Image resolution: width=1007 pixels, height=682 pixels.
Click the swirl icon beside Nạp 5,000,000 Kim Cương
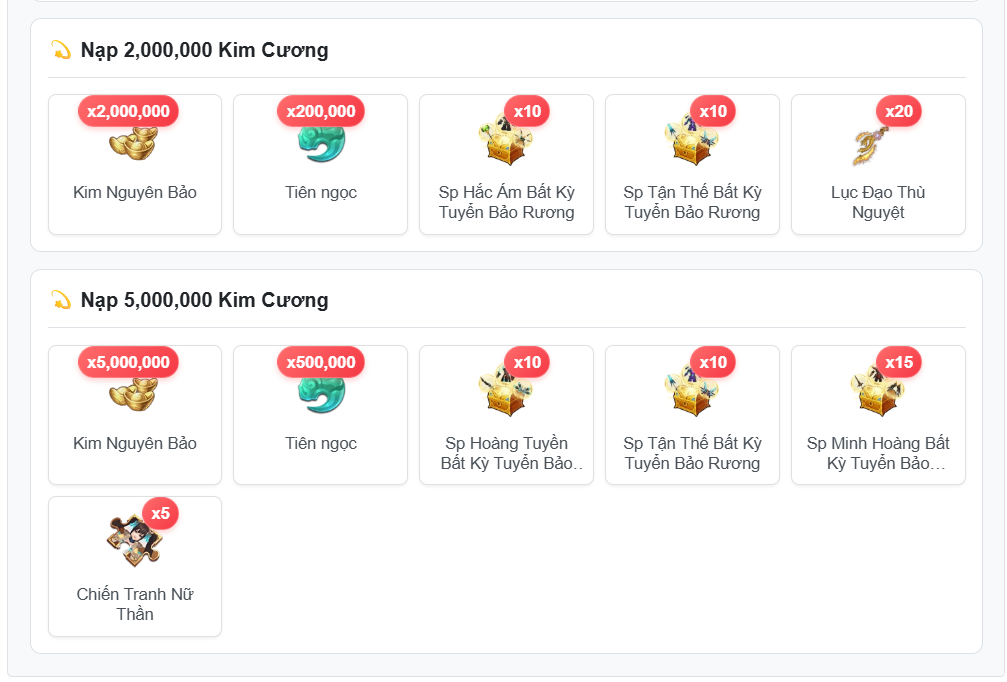(61, 299)
